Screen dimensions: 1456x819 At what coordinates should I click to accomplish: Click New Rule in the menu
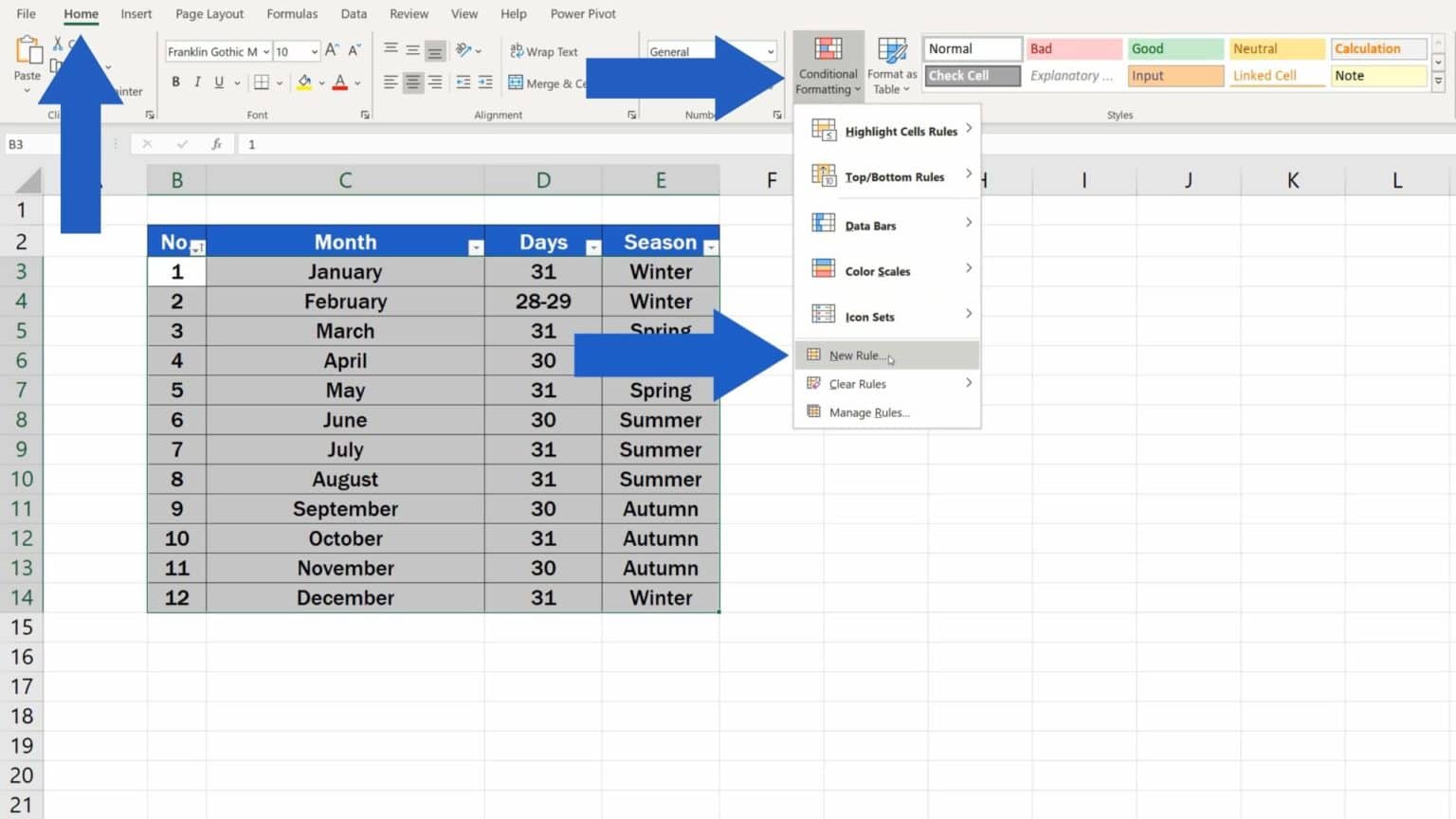tap(856, 355)
